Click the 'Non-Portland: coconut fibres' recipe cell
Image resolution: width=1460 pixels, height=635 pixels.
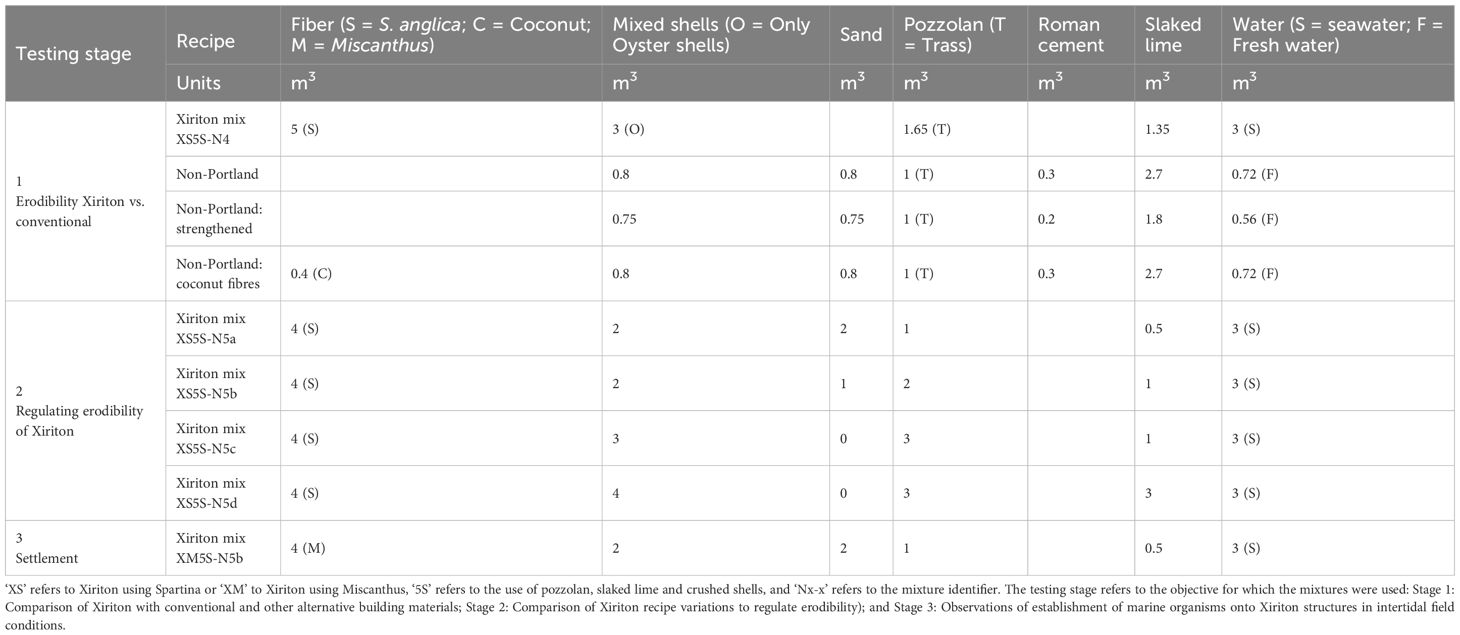coord(219,273)
